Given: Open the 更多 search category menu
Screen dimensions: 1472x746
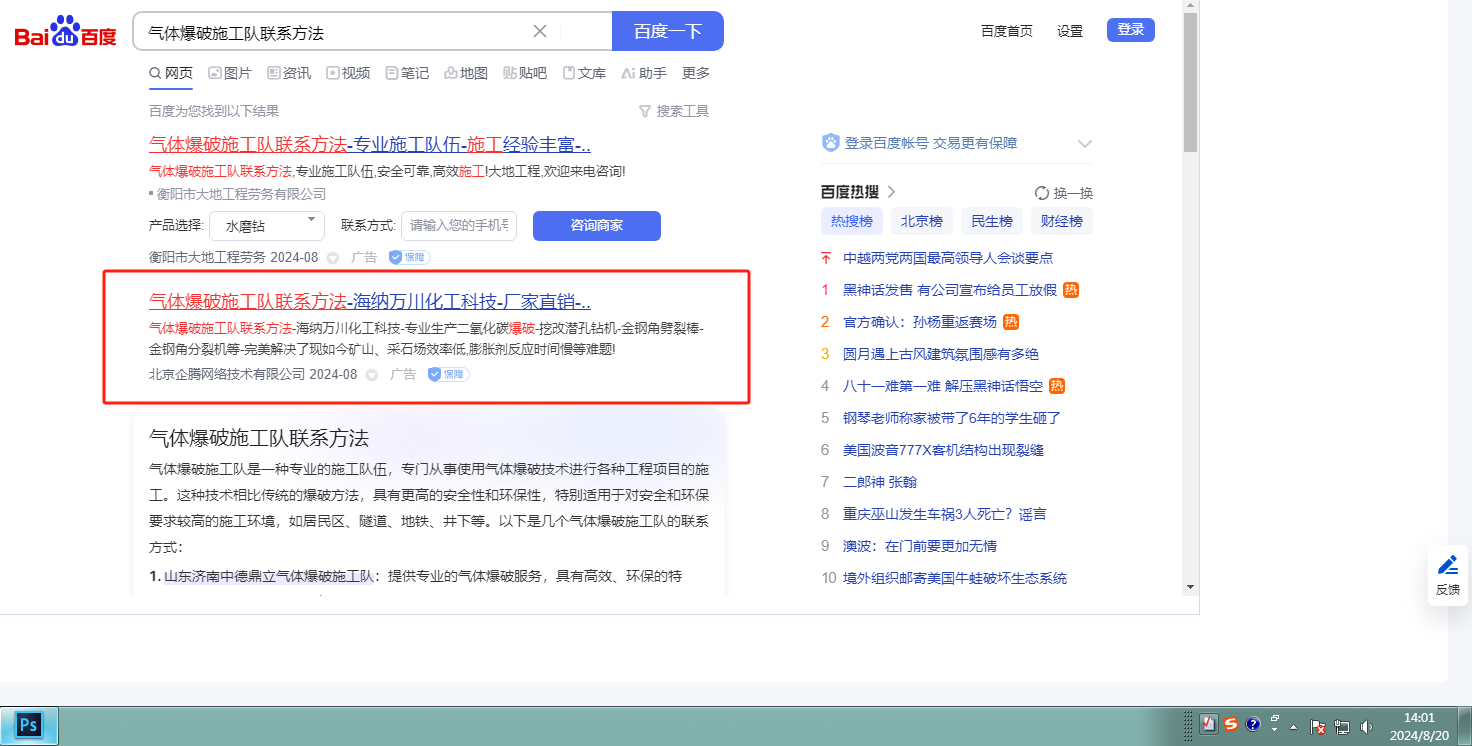Looking at the screenshot, I should [696, 73].
